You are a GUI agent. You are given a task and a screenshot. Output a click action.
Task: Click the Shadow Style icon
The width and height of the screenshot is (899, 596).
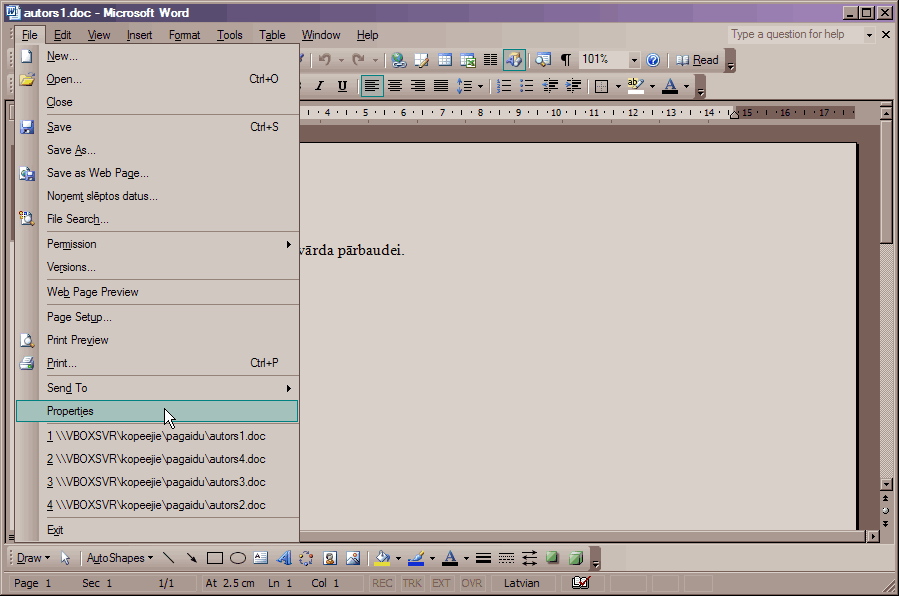(x=552, y=558)
